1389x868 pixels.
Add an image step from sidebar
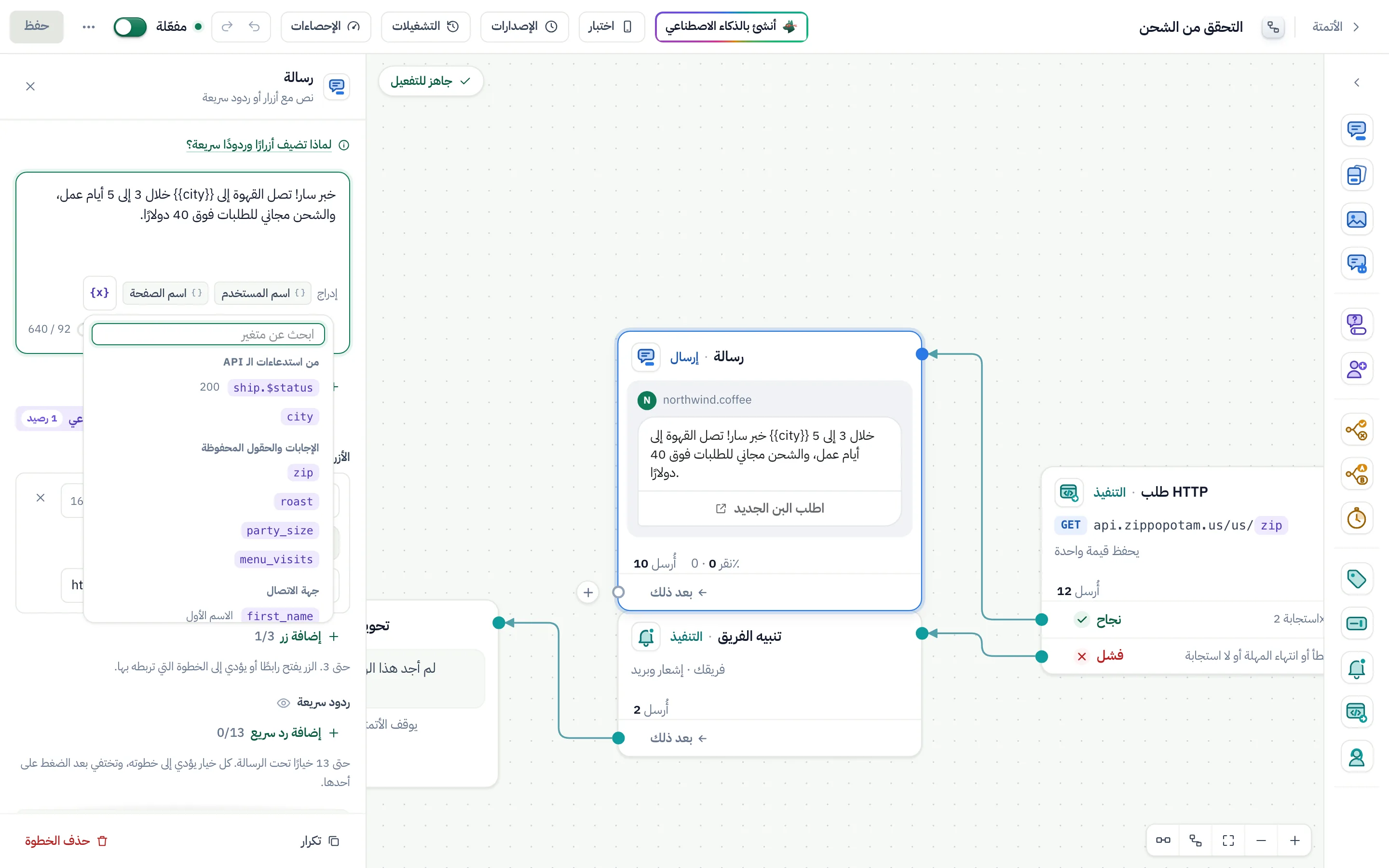pyautogui.click(x=1357, y=219)
